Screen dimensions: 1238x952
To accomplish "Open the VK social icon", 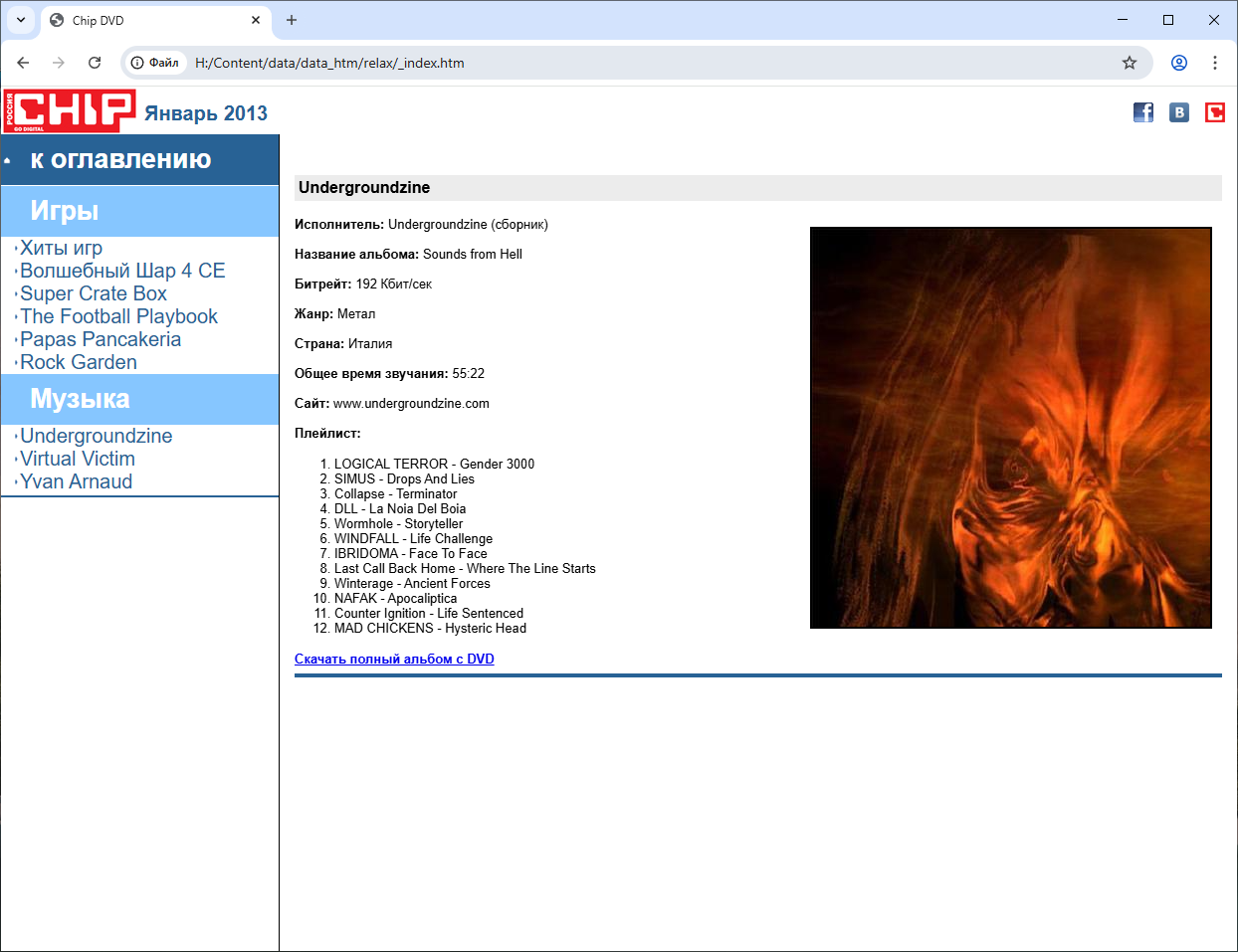I will pos(1179,112).
